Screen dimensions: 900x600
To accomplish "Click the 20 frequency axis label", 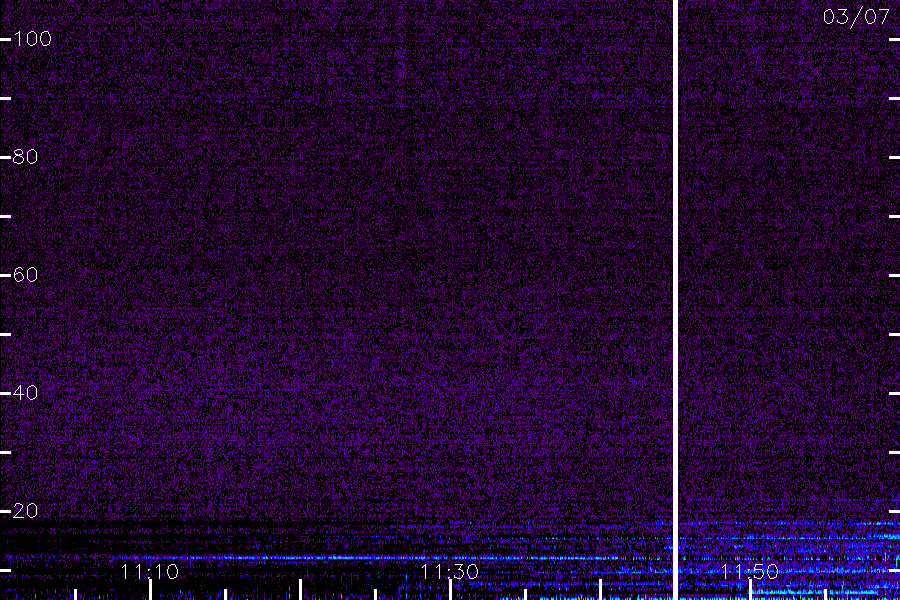I will click(x=25, y=510).
